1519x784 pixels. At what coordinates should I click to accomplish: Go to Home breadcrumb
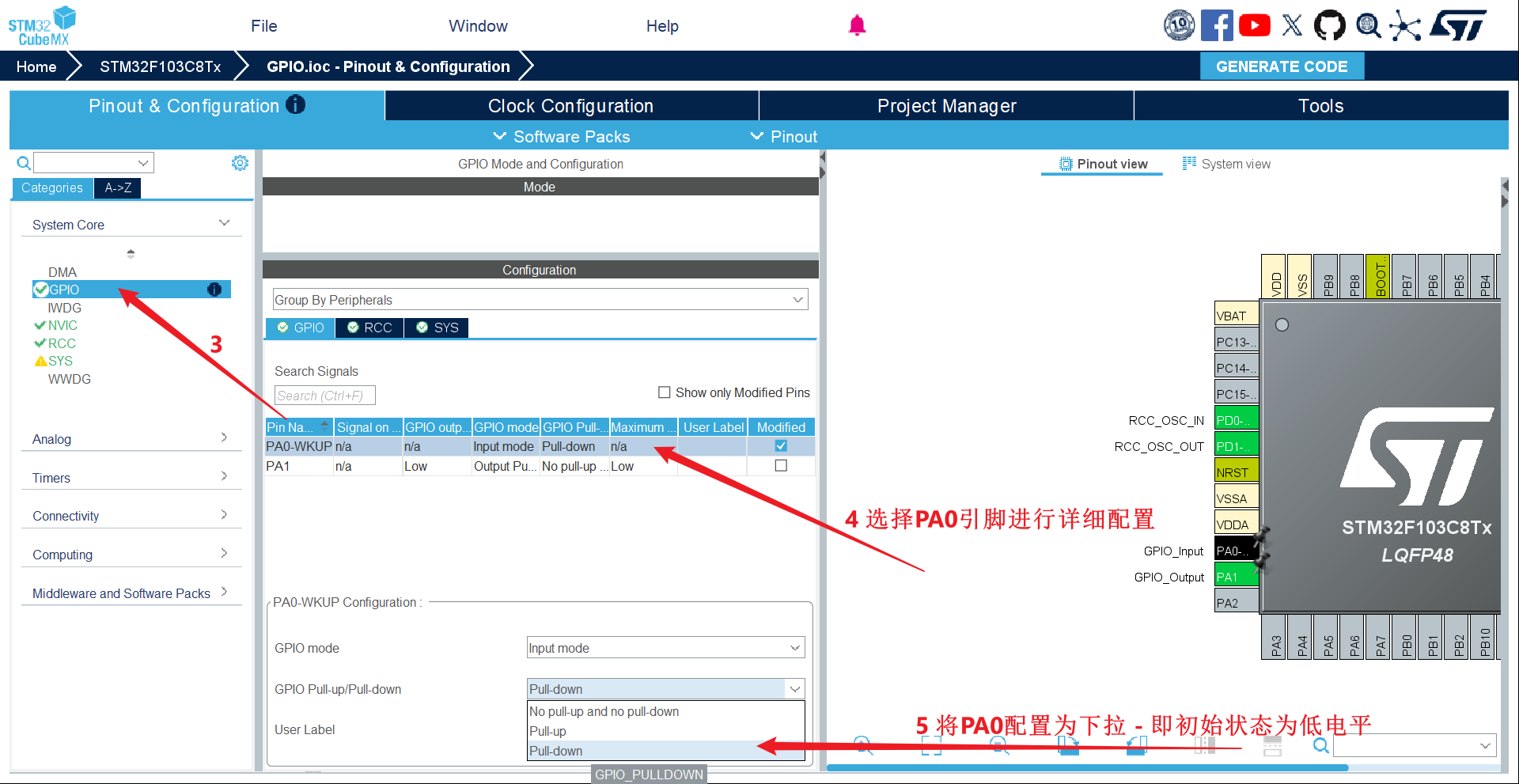coord(36,66)
